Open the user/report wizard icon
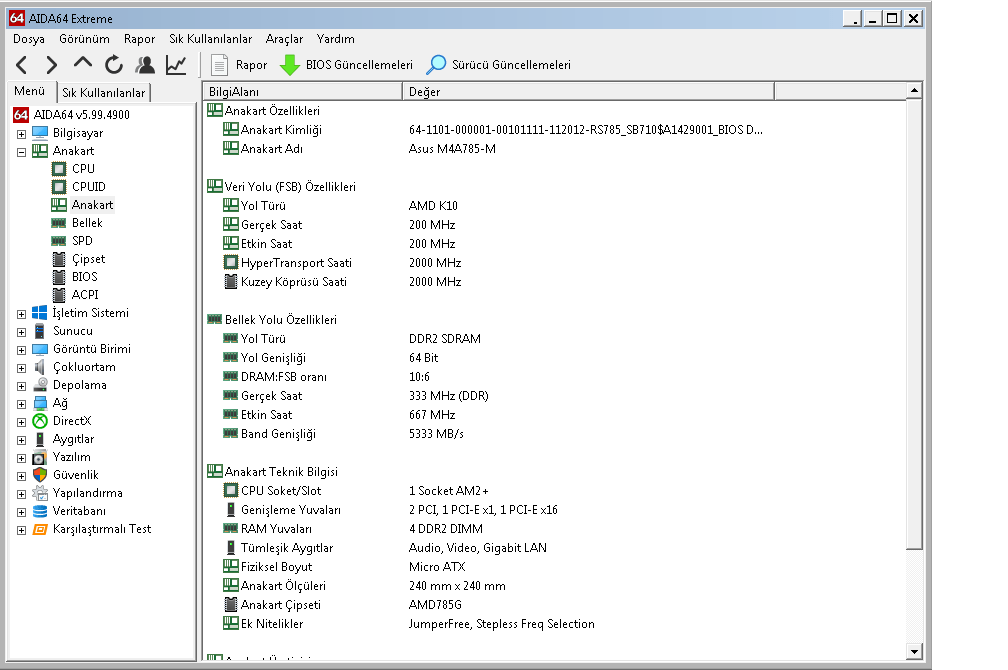1008x670 pixels. (145, 65)
